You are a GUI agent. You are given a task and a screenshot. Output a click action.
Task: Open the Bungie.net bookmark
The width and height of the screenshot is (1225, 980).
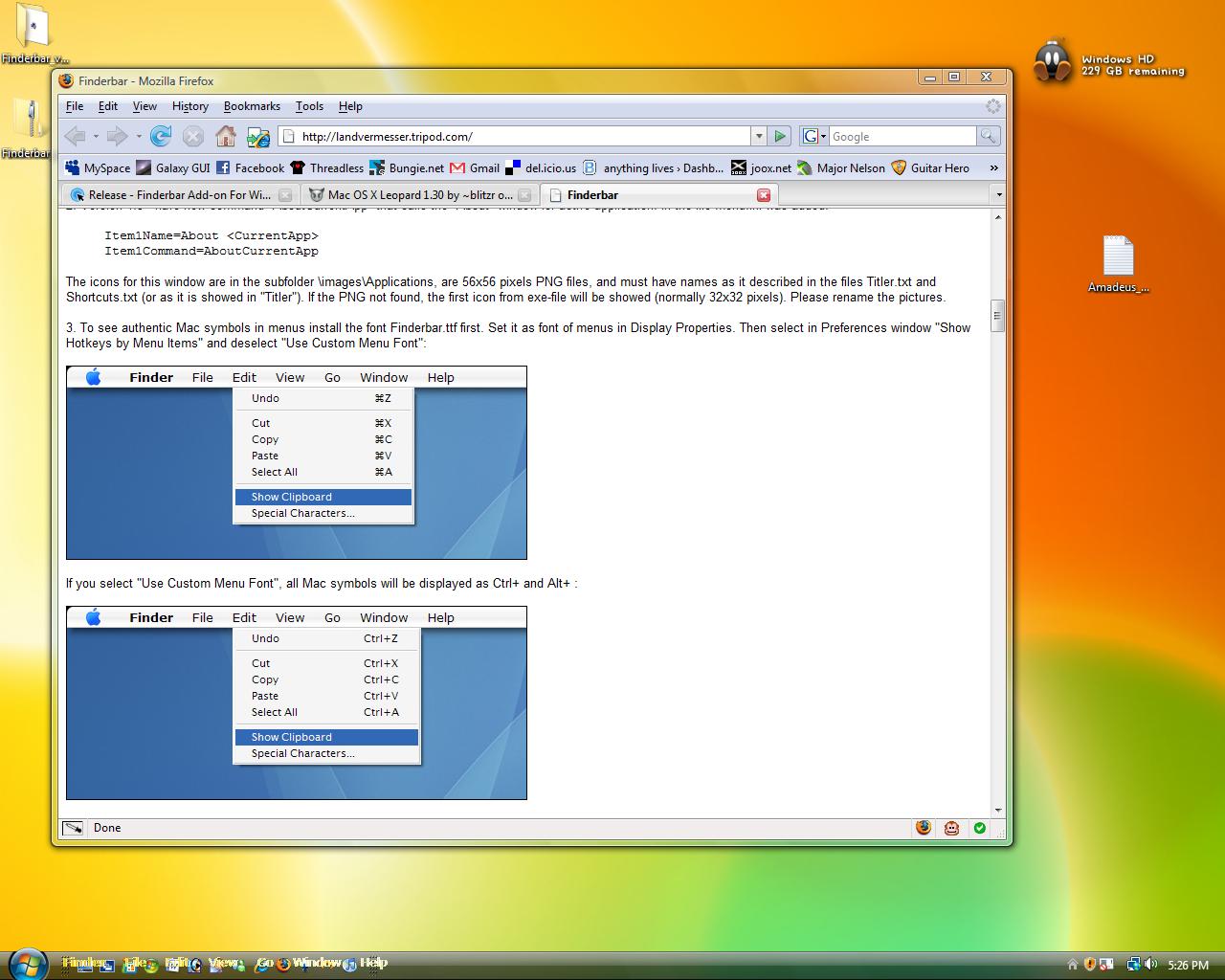(x=407, y=167)
